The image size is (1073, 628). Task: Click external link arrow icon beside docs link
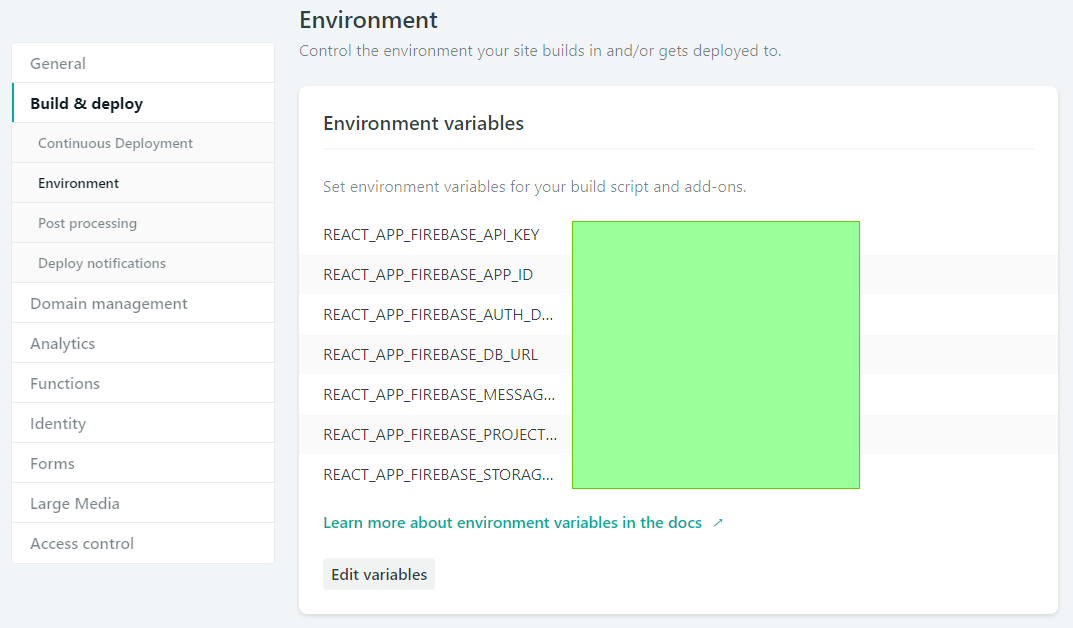[718, 523]
